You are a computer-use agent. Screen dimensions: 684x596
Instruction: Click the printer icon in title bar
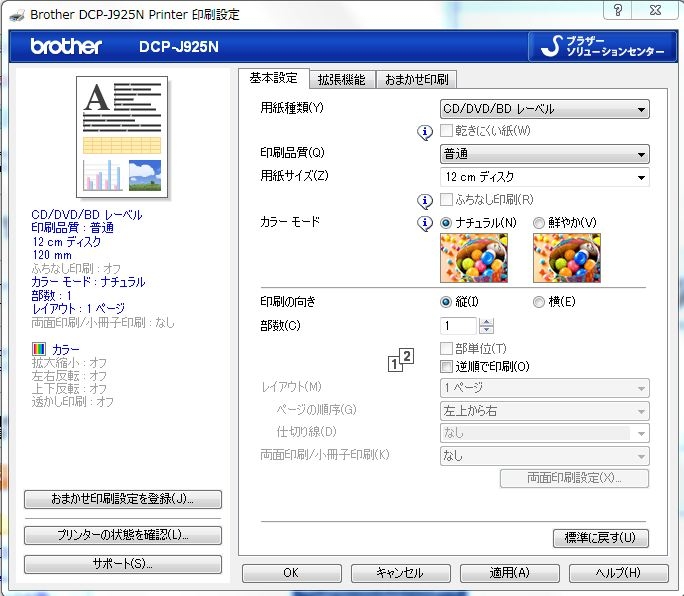pyautogui.click(x=17, y=16)
